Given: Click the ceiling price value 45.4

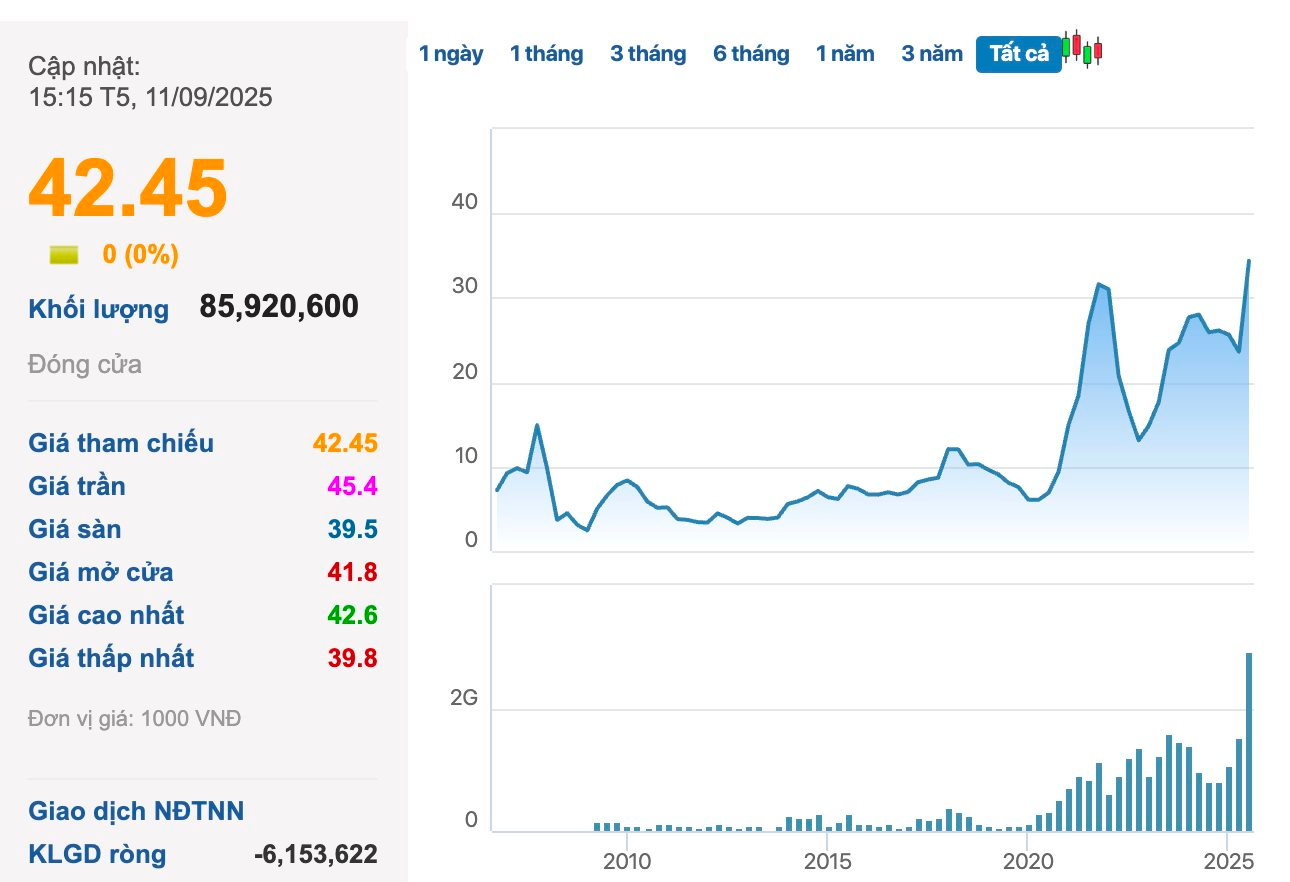Looking at the screenshot, I should 352,487.
